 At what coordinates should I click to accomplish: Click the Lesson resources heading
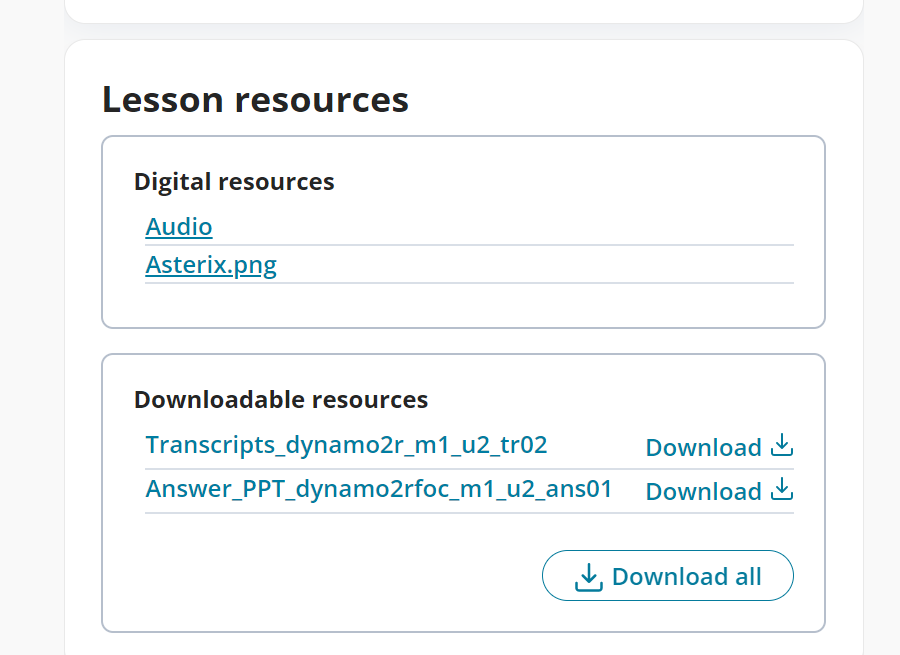click(x=255, y=100)
